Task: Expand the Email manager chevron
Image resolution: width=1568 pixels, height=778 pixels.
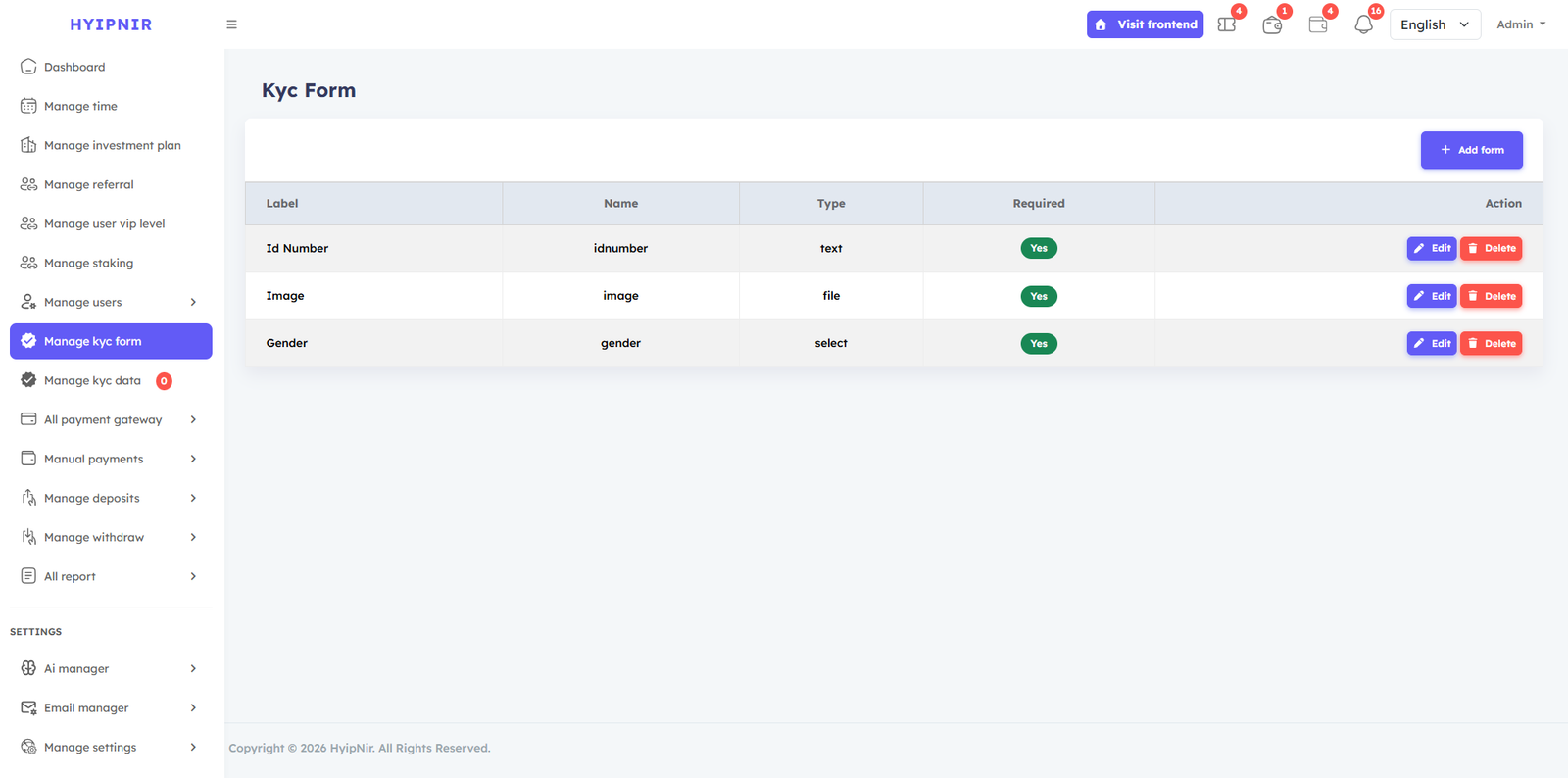Action: (x=193, y=707)
